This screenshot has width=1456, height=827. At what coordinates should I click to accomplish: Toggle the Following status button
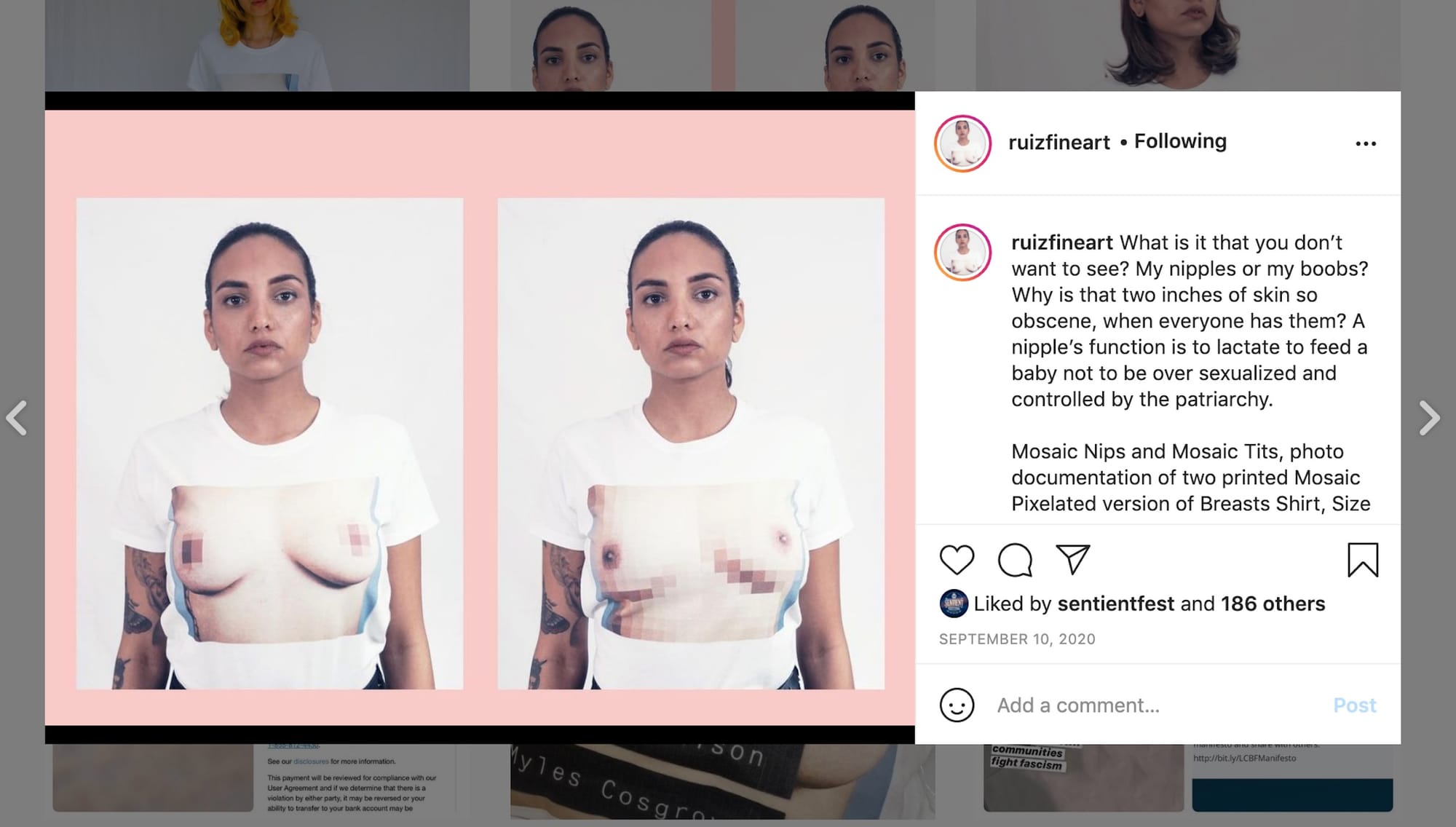1180,141
